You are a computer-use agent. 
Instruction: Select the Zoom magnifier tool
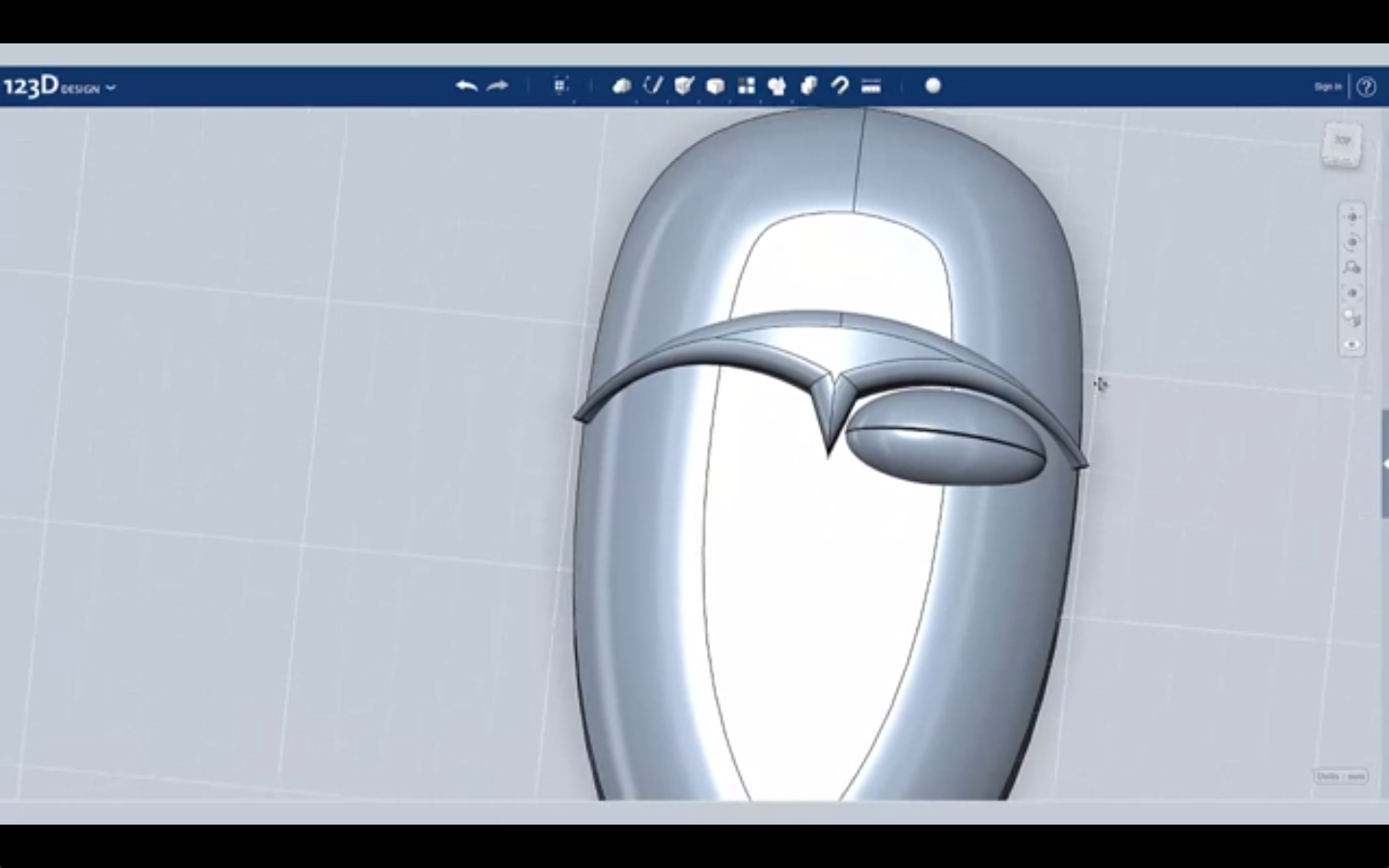[x=1352, y=267]
